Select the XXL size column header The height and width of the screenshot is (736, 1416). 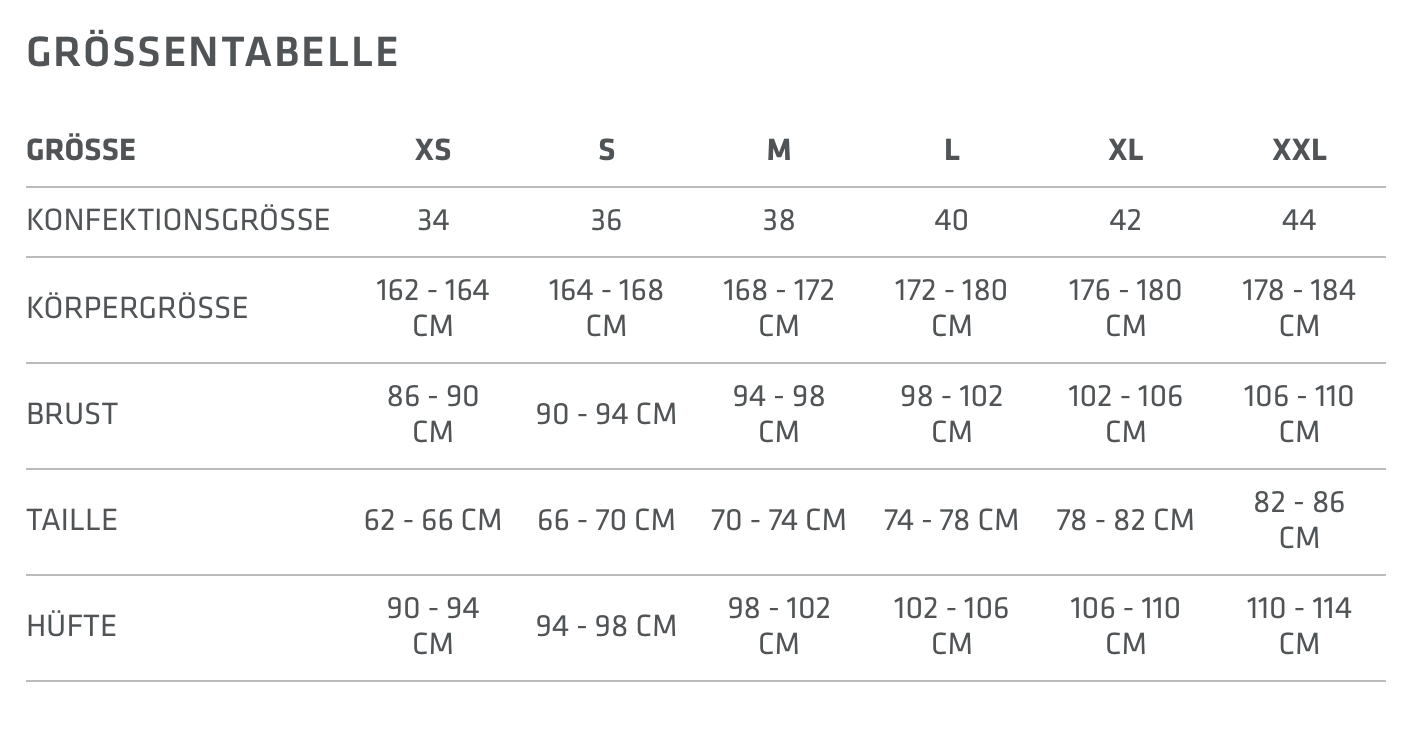(1299, 150)
